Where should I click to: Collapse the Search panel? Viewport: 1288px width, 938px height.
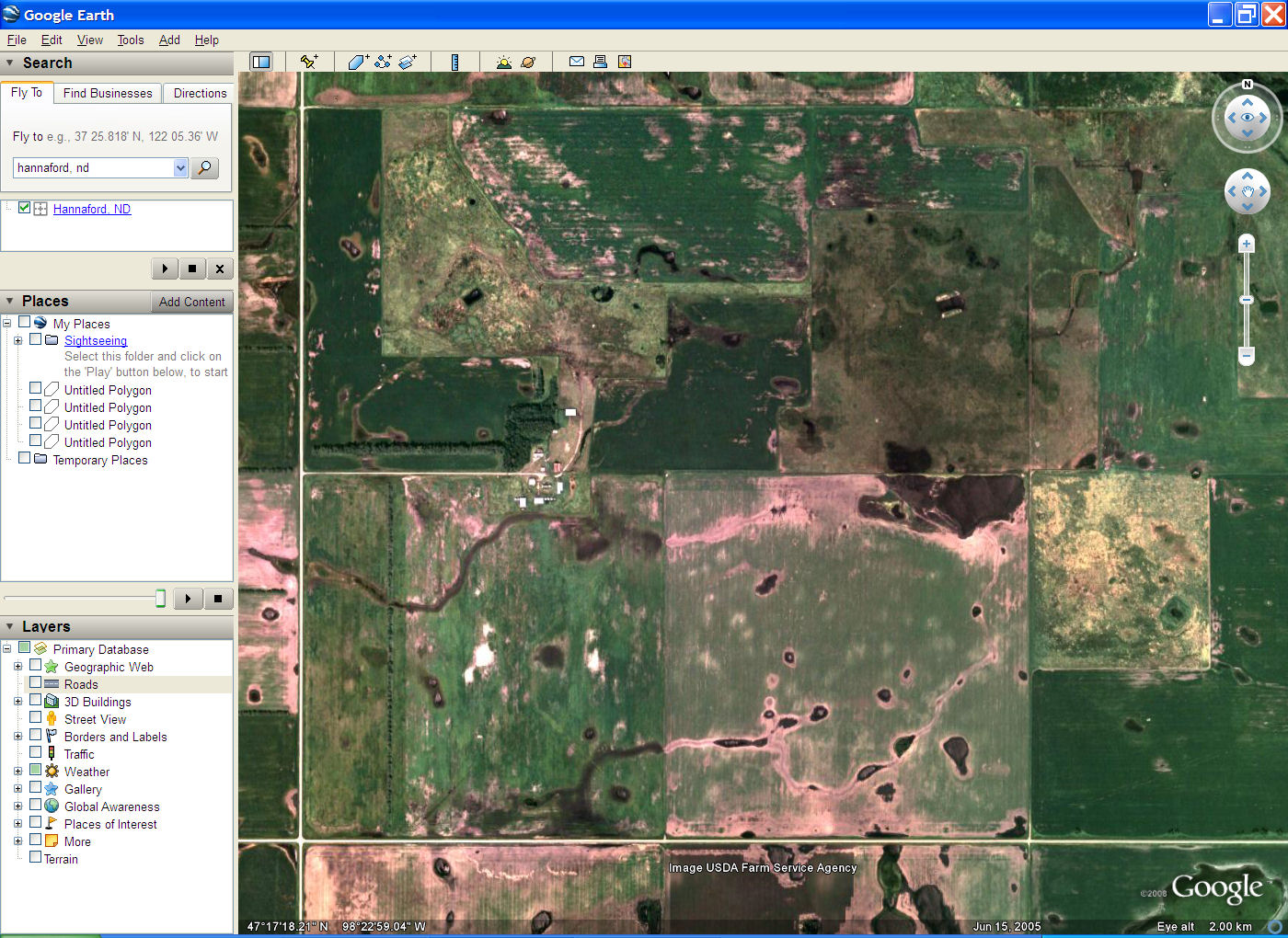[10, 63]
